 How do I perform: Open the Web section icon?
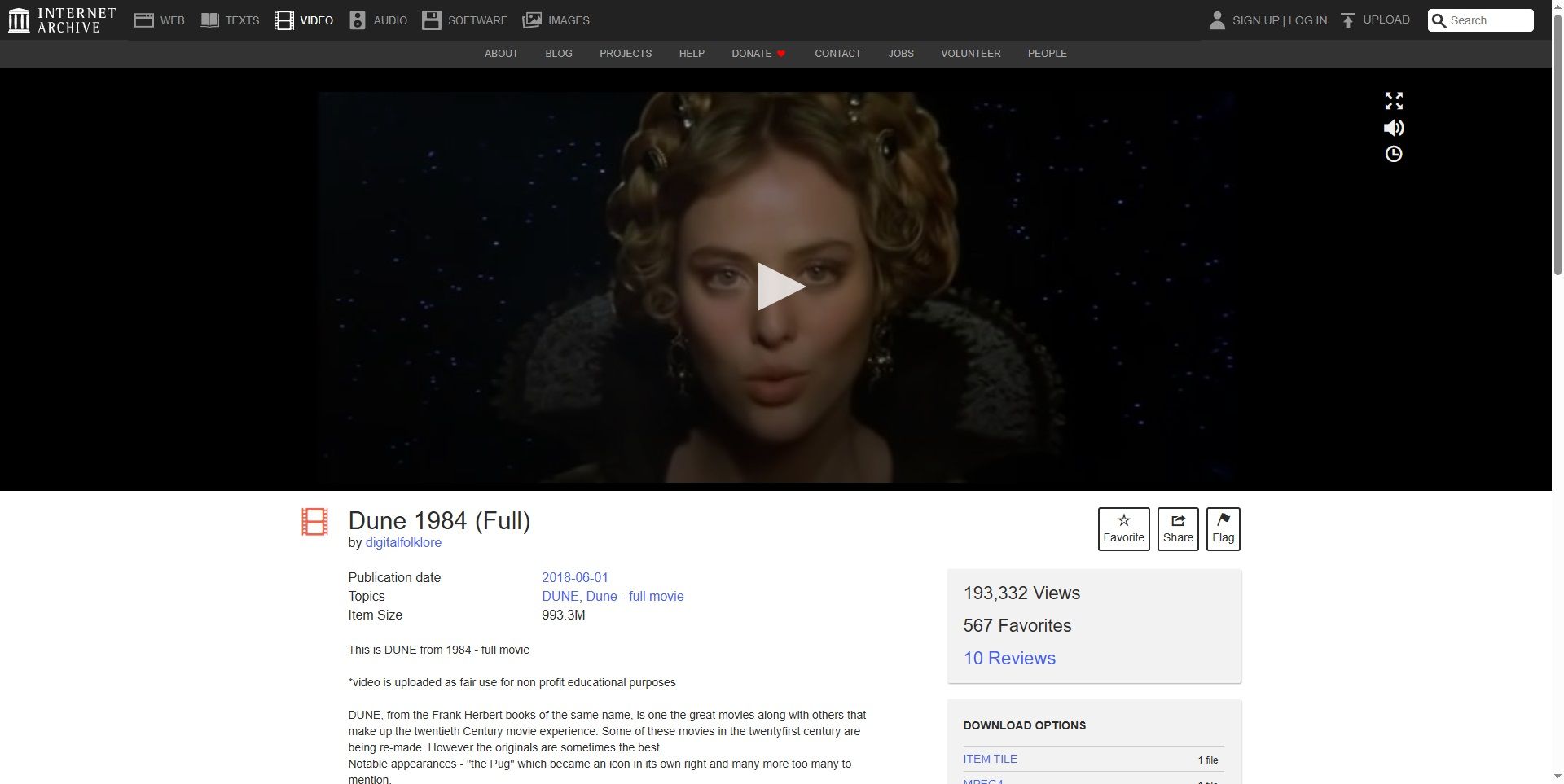(144, 20)
